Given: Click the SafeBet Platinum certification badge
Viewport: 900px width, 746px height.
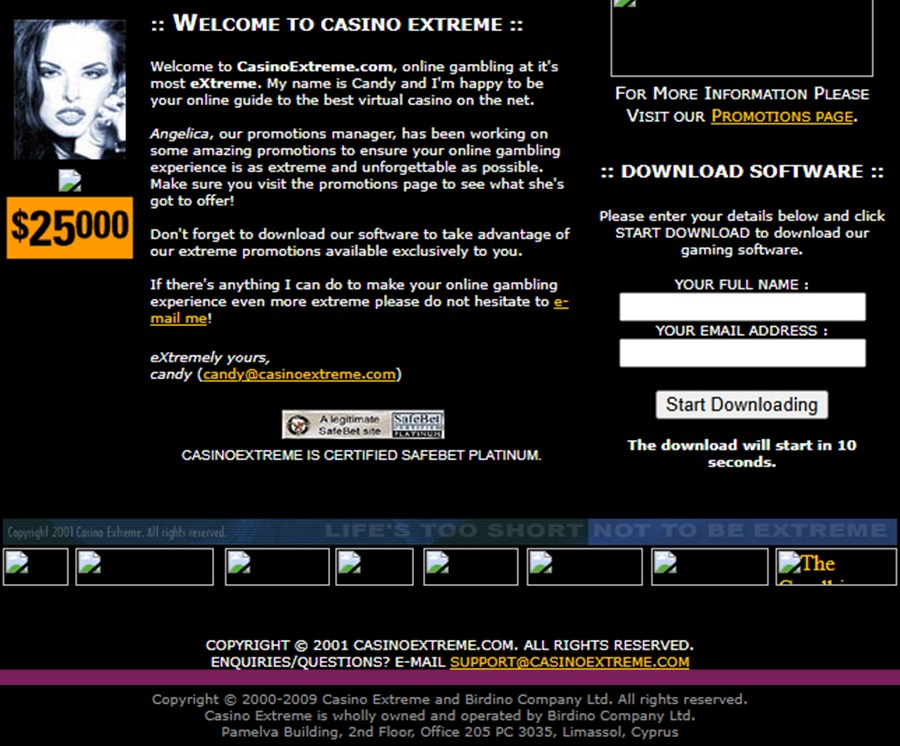Looking at the screenshot, I should coord(363,425).
